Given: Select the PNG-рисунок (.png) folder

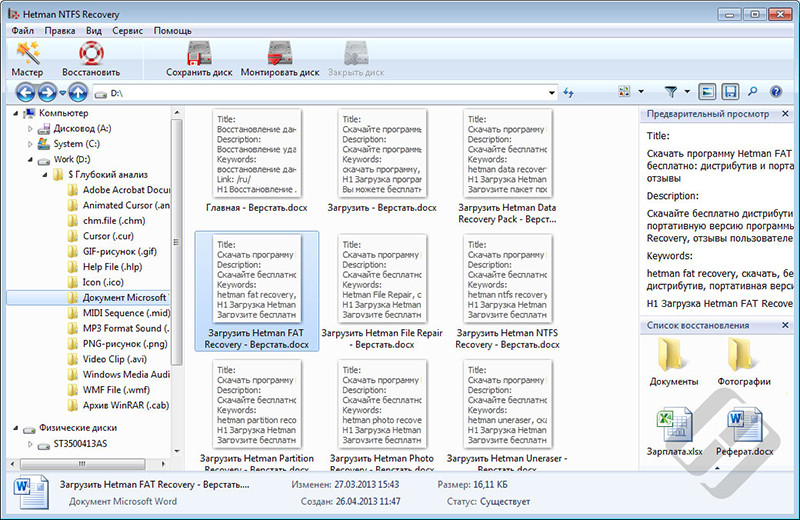Looking at the screenshot, I should [118, 343].
